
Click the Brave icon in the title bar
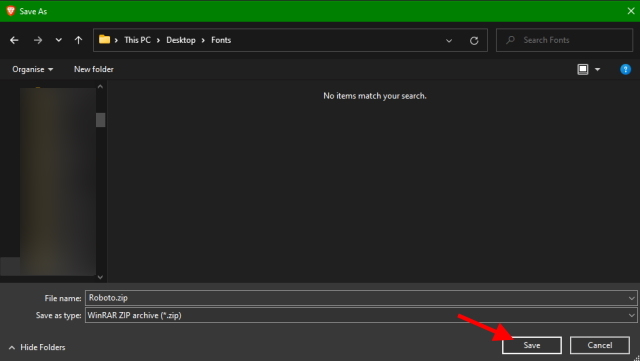coord(11,11)
